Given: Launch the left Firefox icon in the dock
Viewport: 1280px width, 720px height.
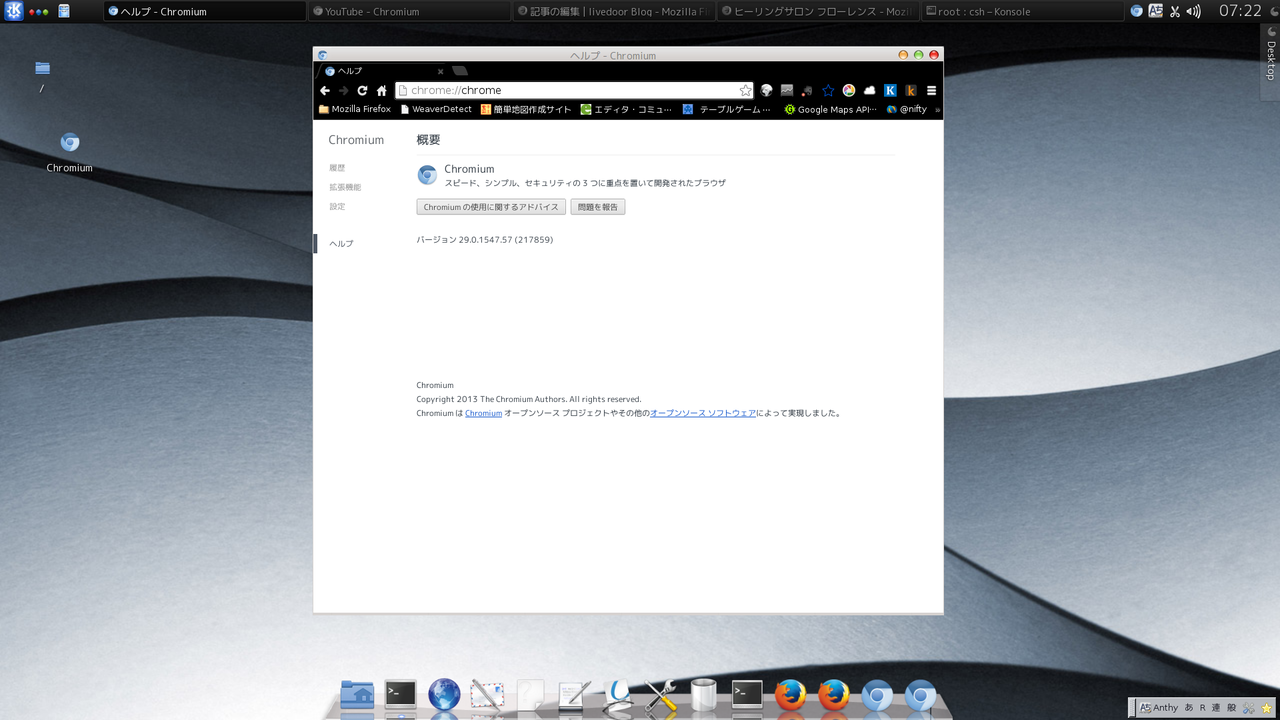Looking at the screenshot, I should click(x=790, y=694).
